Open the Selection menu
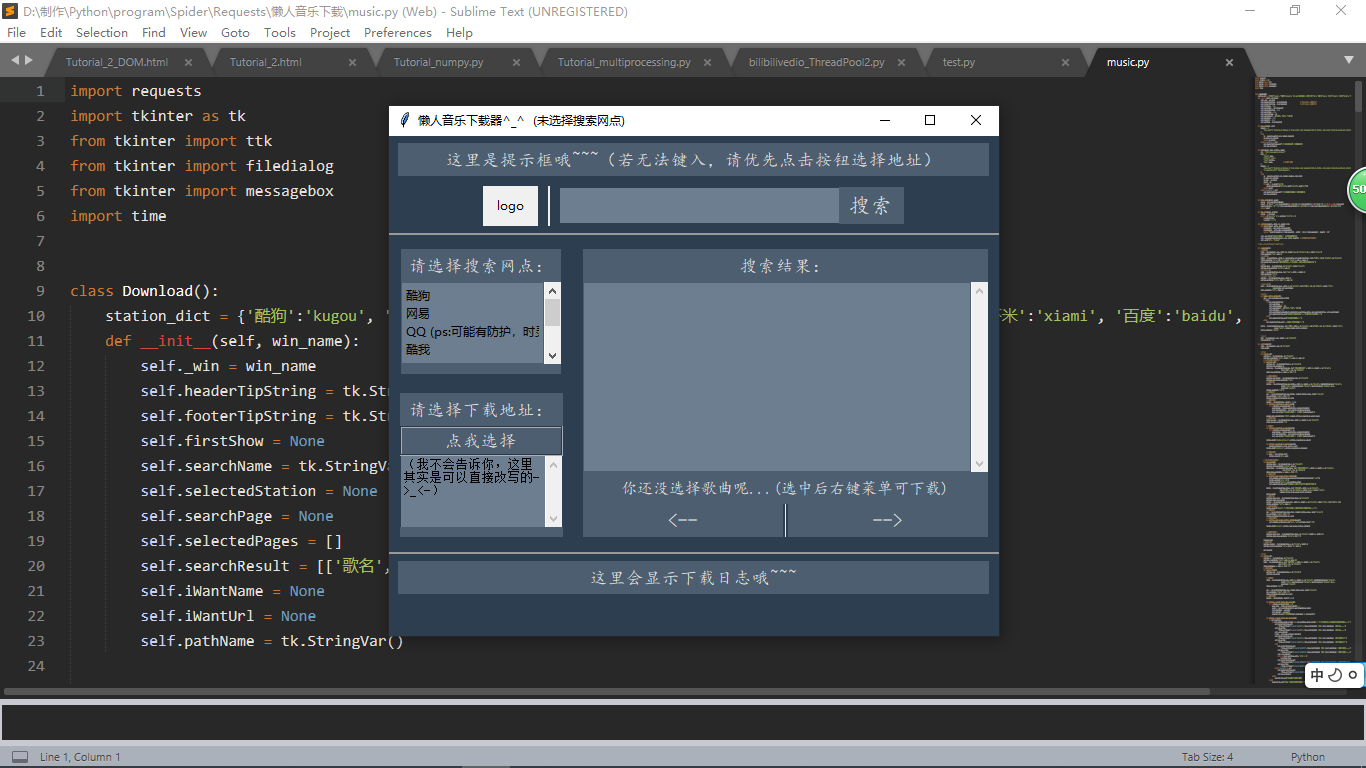Screen dimensions: 1366x768 [102, 32]
